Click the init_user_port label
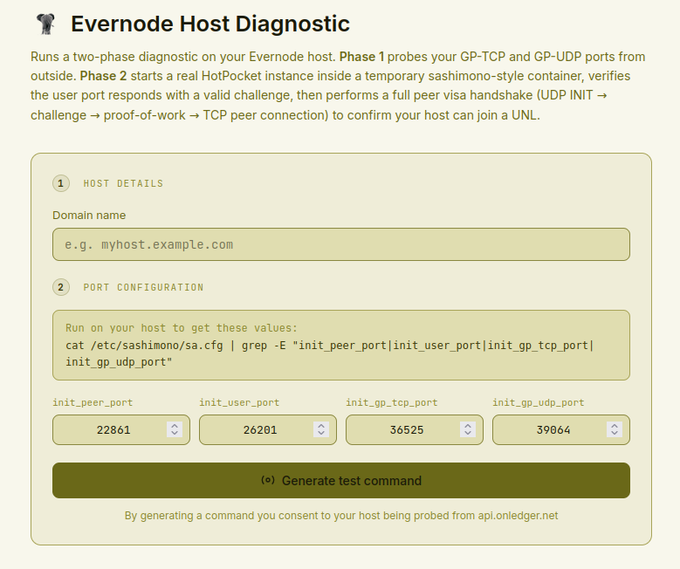Screen dimensions: 680x569 239,402
